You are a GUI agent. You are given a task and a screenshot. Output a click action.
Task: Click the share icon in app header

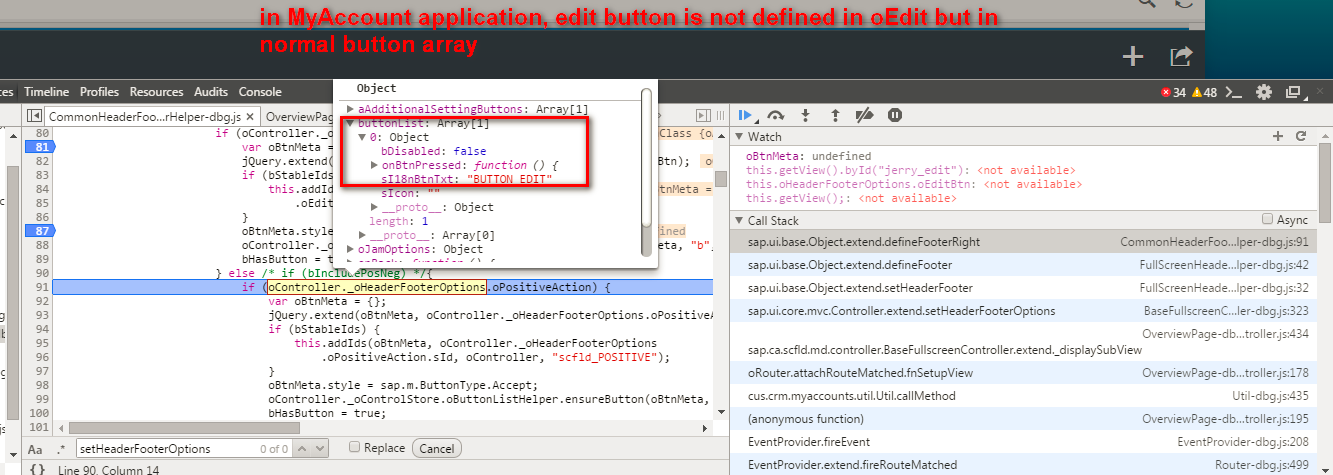tap(1181, 57)
